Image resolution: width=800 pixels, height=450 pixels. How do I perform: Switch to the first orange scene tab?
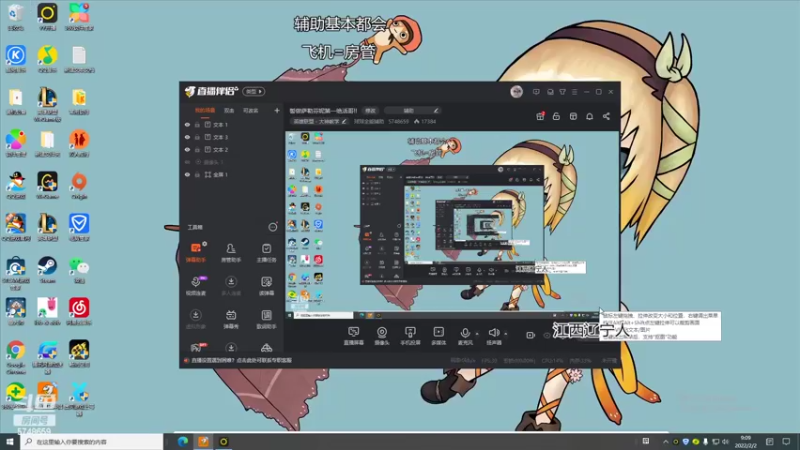click(x=205, y=111)
